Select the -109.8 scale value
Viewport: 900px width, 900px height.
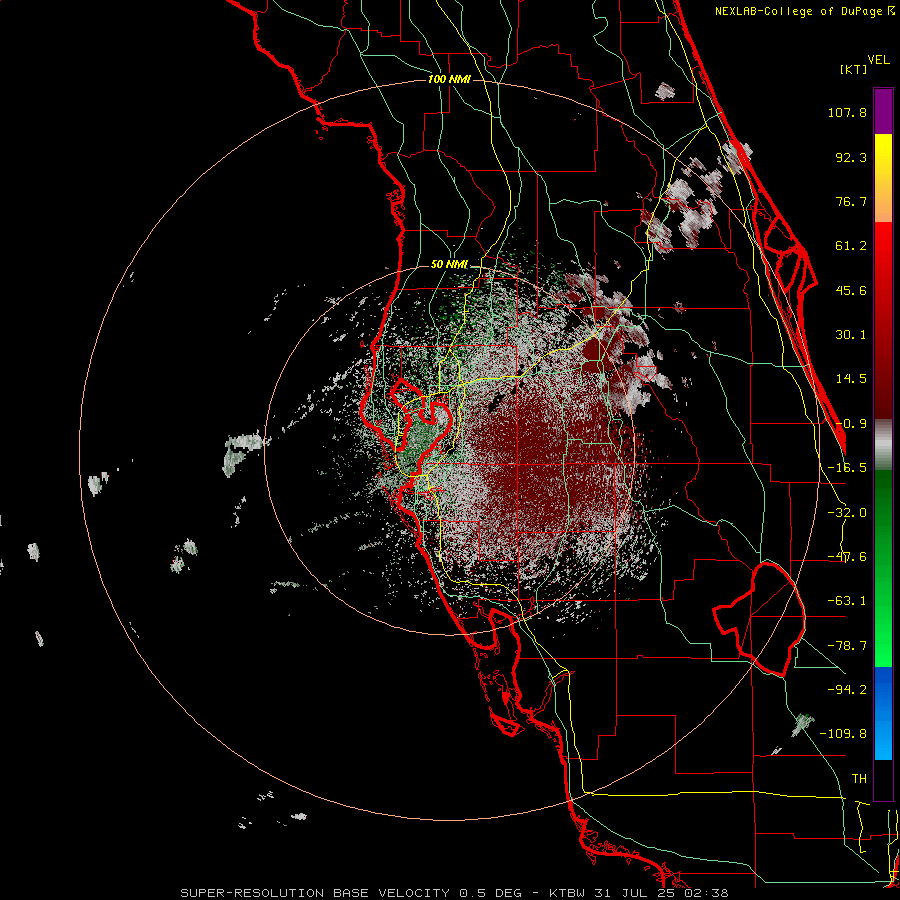tap(843, 734)
